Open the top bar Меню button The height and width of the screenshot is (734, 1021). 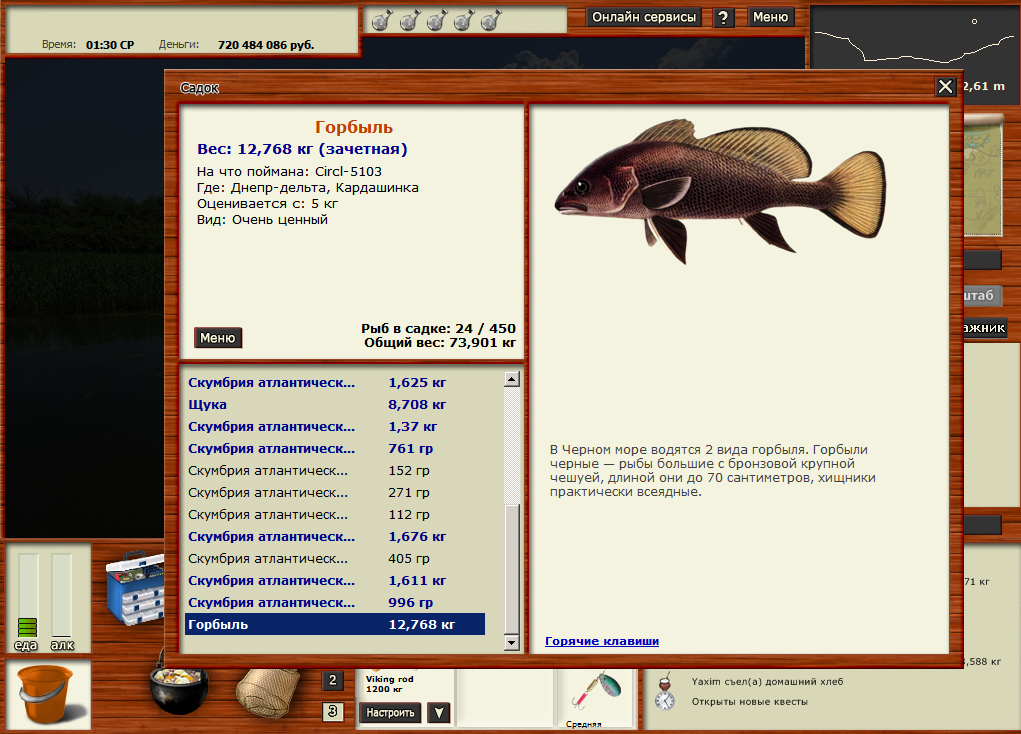(770, 18)
